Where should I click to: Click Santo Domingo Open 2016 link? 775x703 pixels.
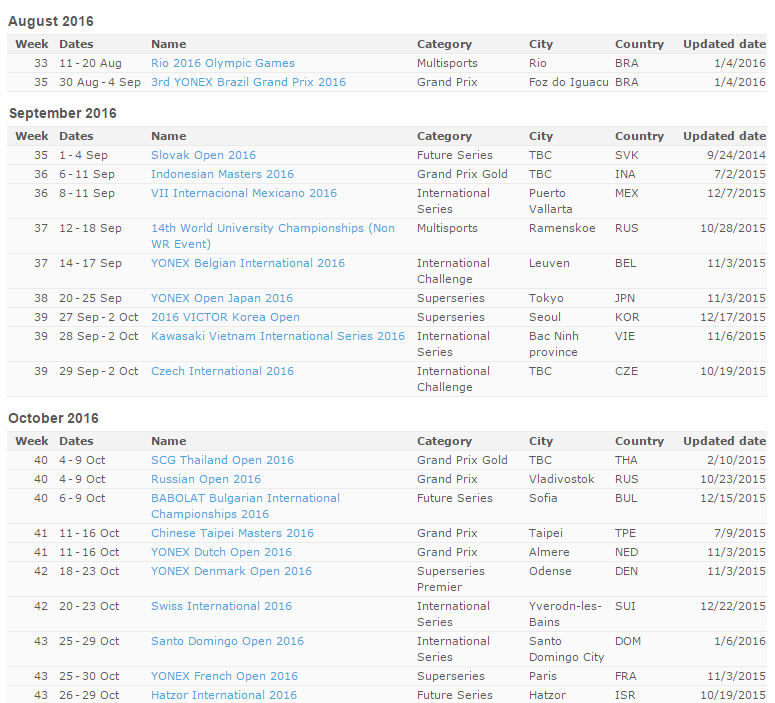tap(227, 641)
